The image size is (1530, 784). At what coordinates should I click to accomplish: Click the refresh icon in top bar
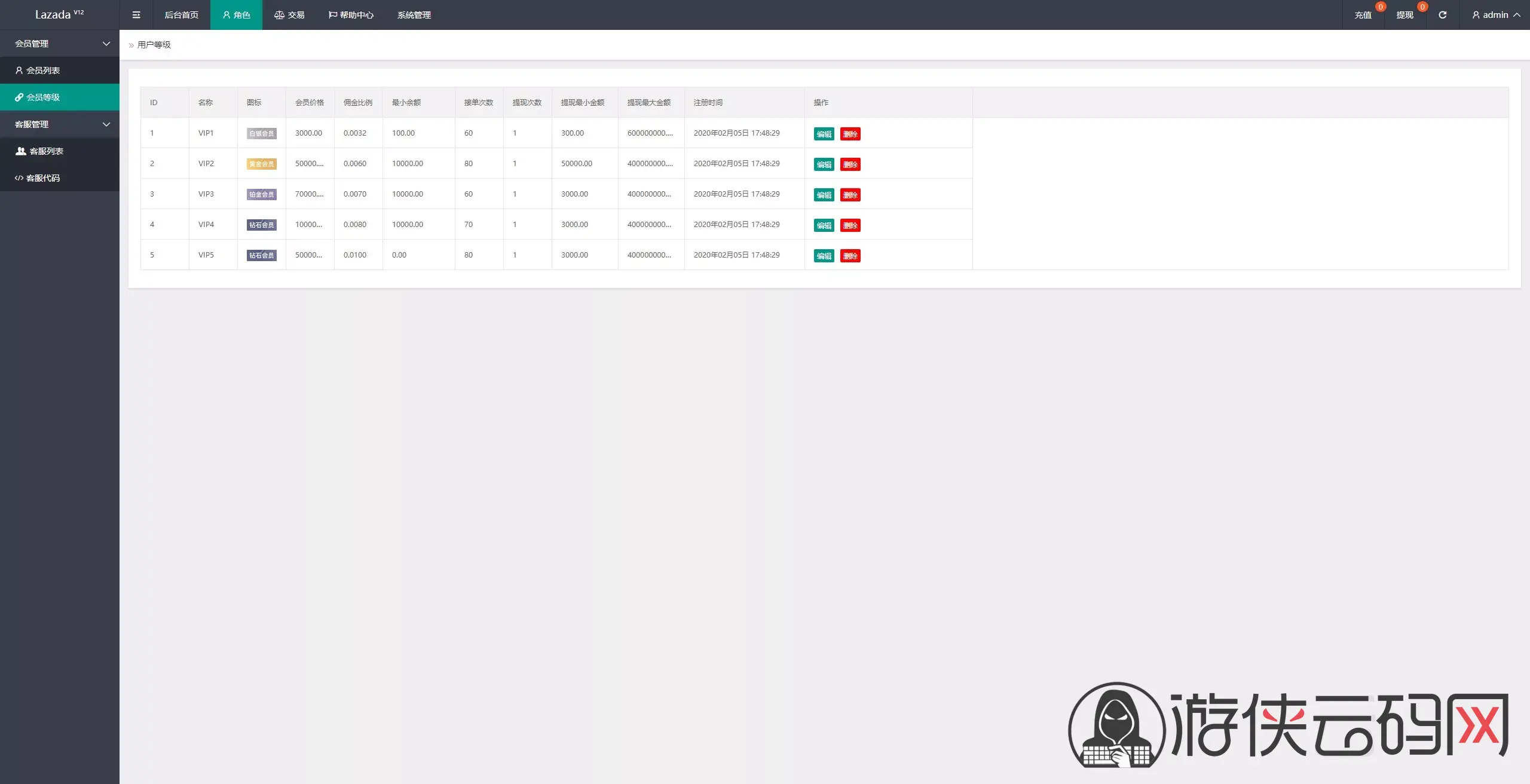[1442, 15]
